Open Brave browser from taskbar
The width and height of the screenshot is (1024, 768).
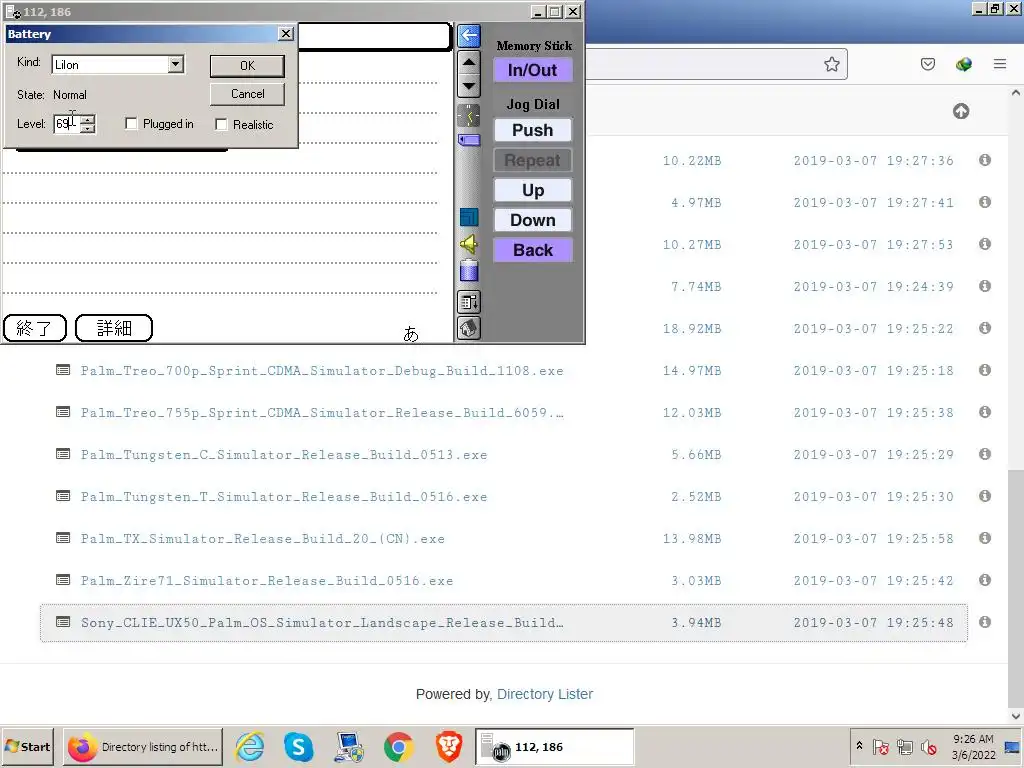click(449, 746)
